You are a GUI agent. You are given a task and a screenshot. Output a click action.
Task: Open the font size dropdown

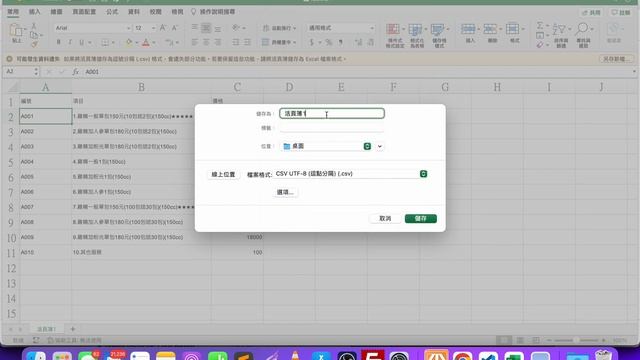coord(153,28)
